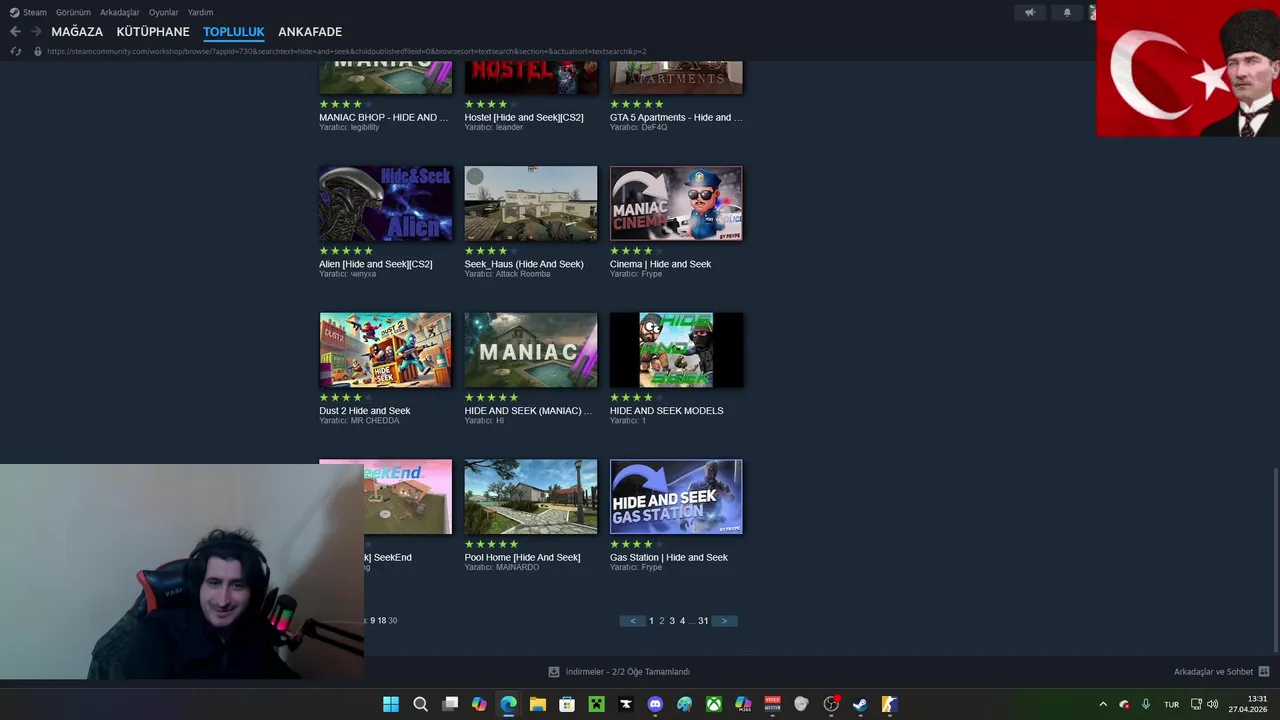Screen dimensions: 1280x720
Task: Open Task View on taskbar
Action: (x=450, y=704)
